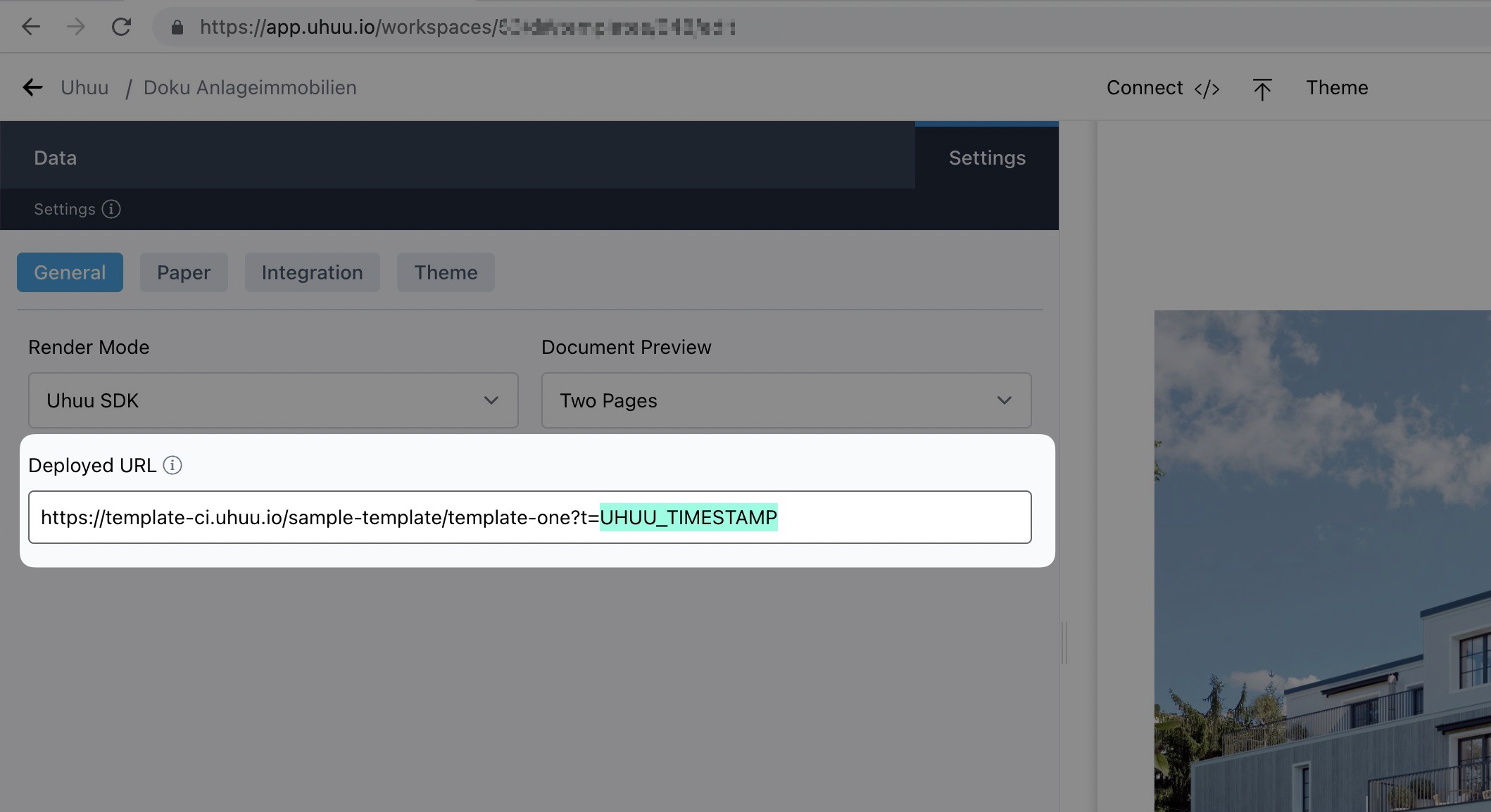This screenshot has width=1491, height=812.
Task: Click the Document Preview dropdown chevron
Action: (1005, 400)
